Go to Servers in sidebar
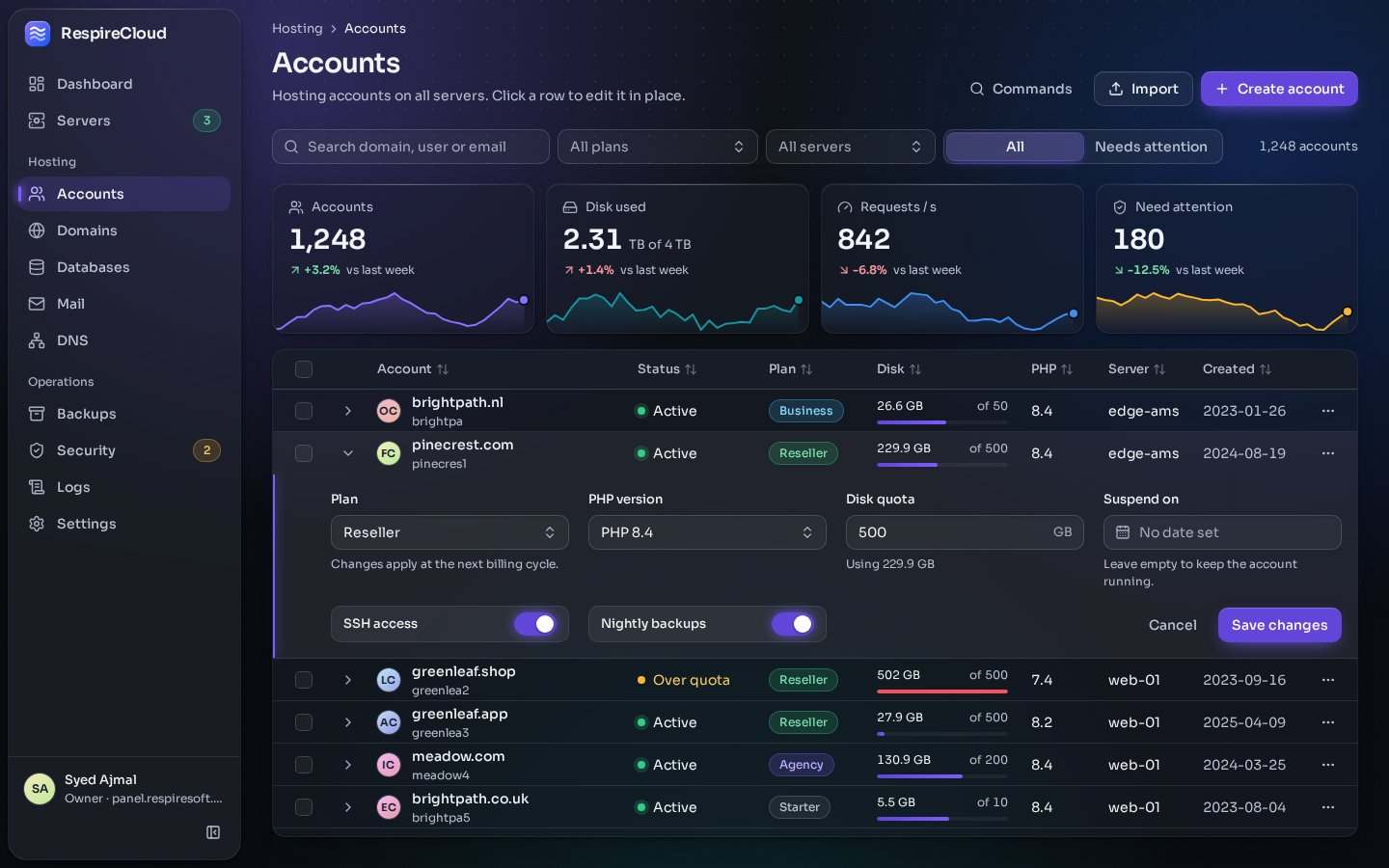 pos(124,121)
